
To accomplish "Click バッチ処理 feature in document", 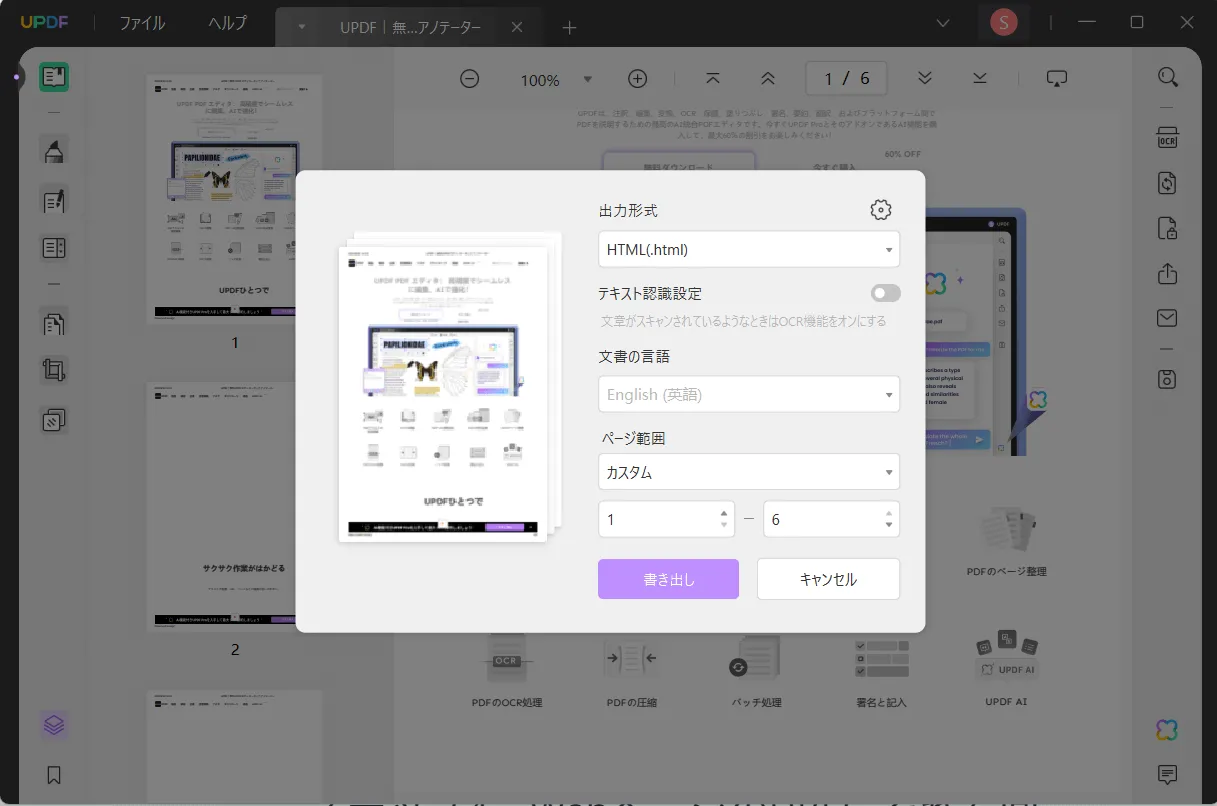I will click(756, 670).
